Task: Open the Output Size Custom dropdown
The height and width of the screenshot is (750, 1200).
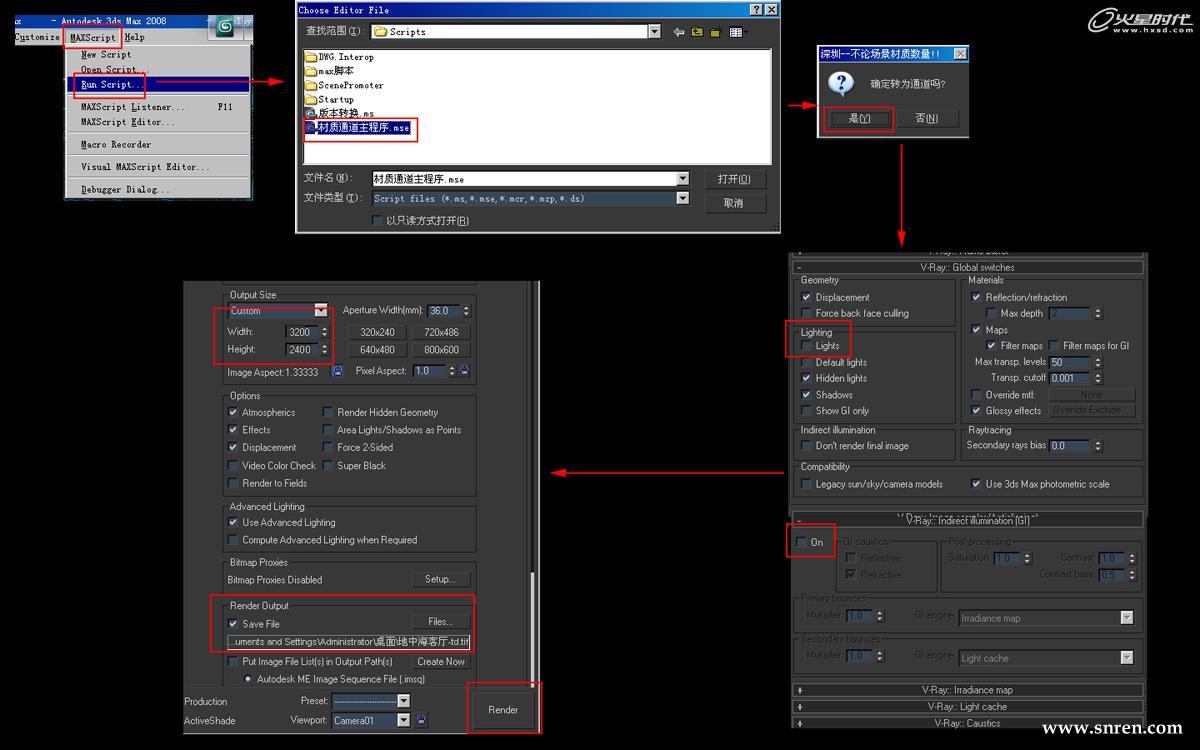Action: (321, 311)
